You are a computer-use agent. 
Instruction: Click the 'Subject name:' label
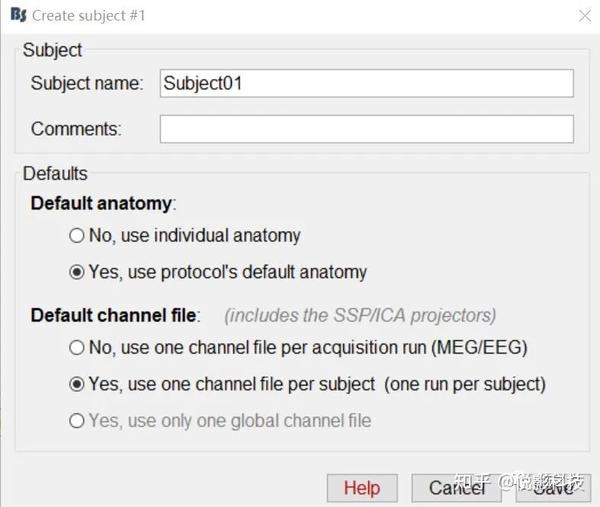tap(88, 83)
